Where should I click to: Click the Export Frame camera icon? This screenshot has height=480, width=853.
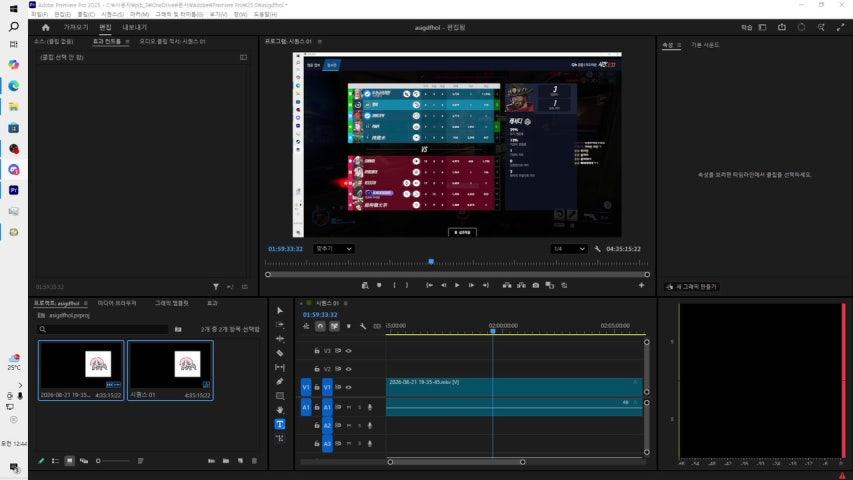pyautogui.click(x=536, y=285)
